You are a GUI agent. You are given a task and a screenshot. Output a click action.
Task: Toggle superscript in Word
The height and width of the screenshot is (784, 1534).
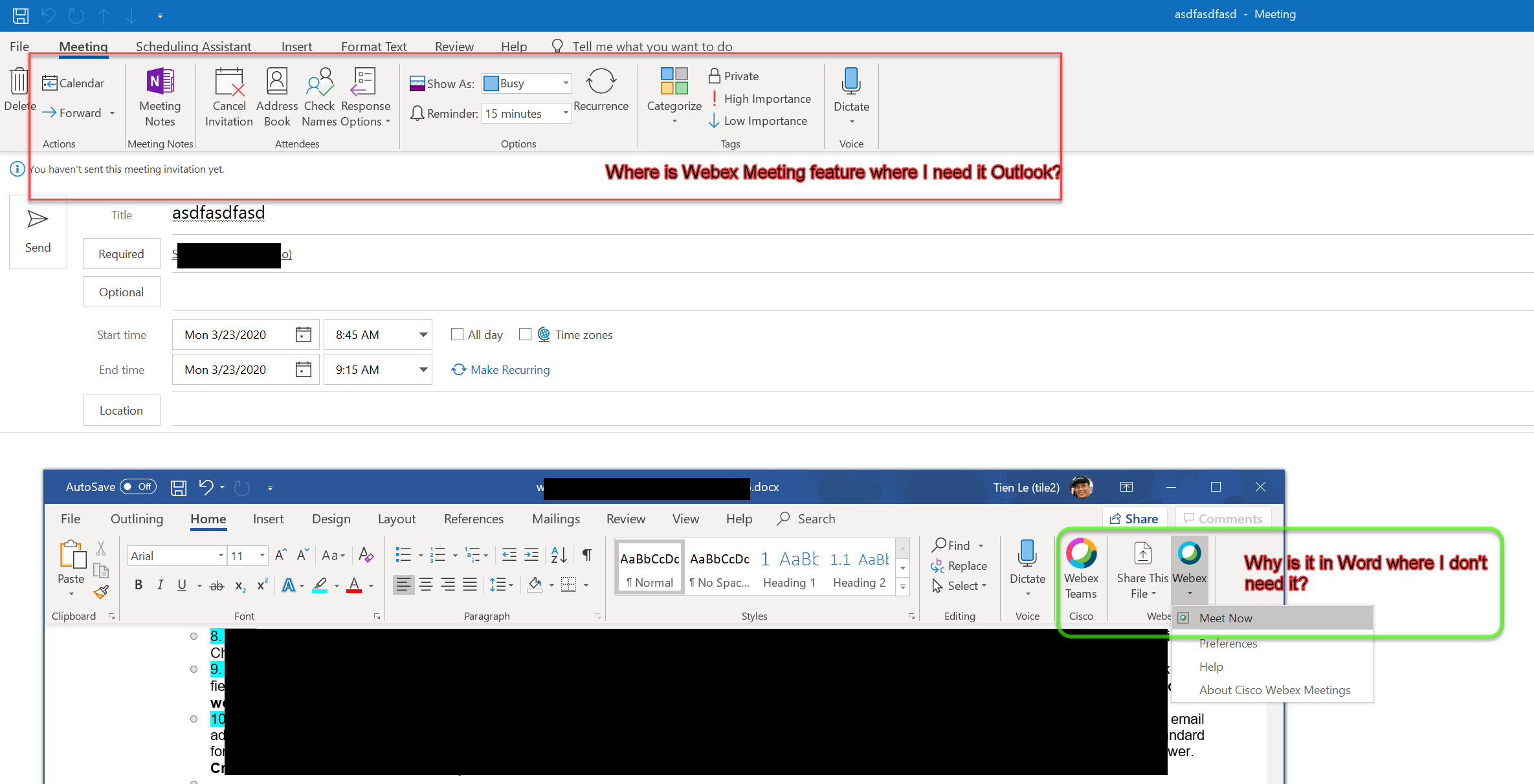[262, 585]
